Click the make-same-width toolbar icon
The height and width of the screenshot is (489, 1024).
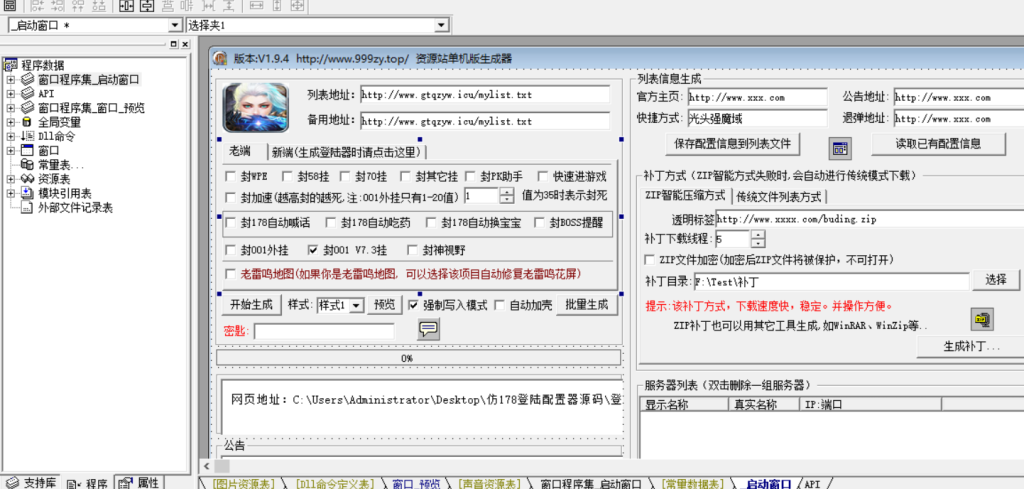(257, 6)
